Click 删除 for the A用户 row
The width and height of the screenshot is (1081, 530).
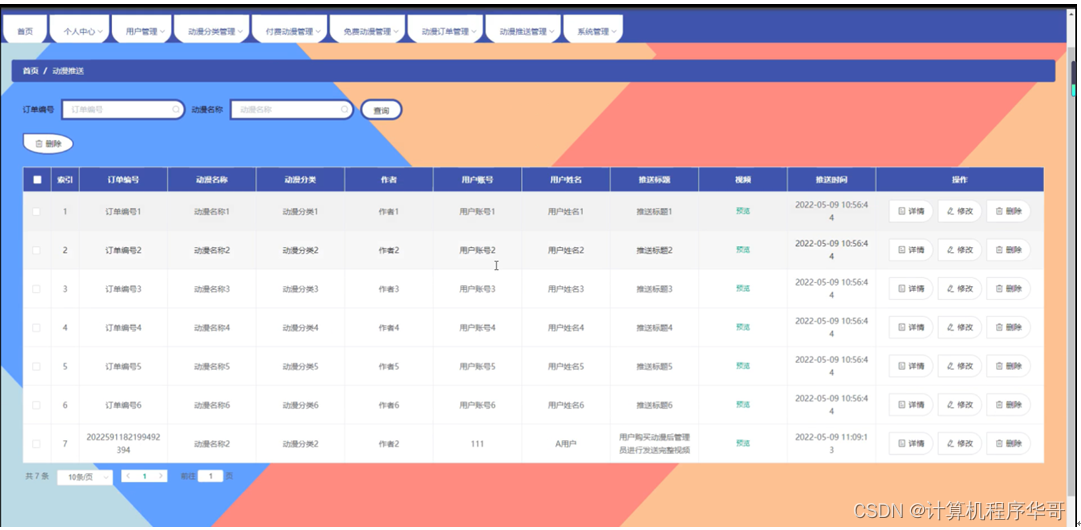(x=1009, y=443)
